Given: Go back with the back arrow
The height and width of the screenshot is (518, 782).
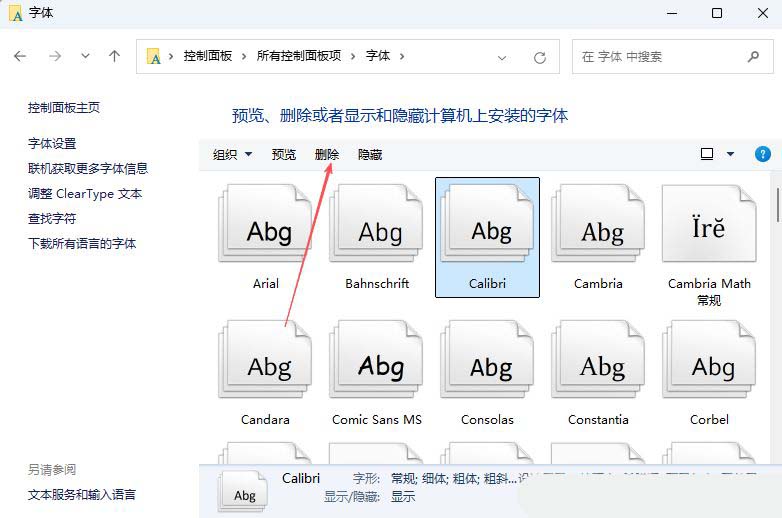Looking at the screenshot, I should coord(20,56).
